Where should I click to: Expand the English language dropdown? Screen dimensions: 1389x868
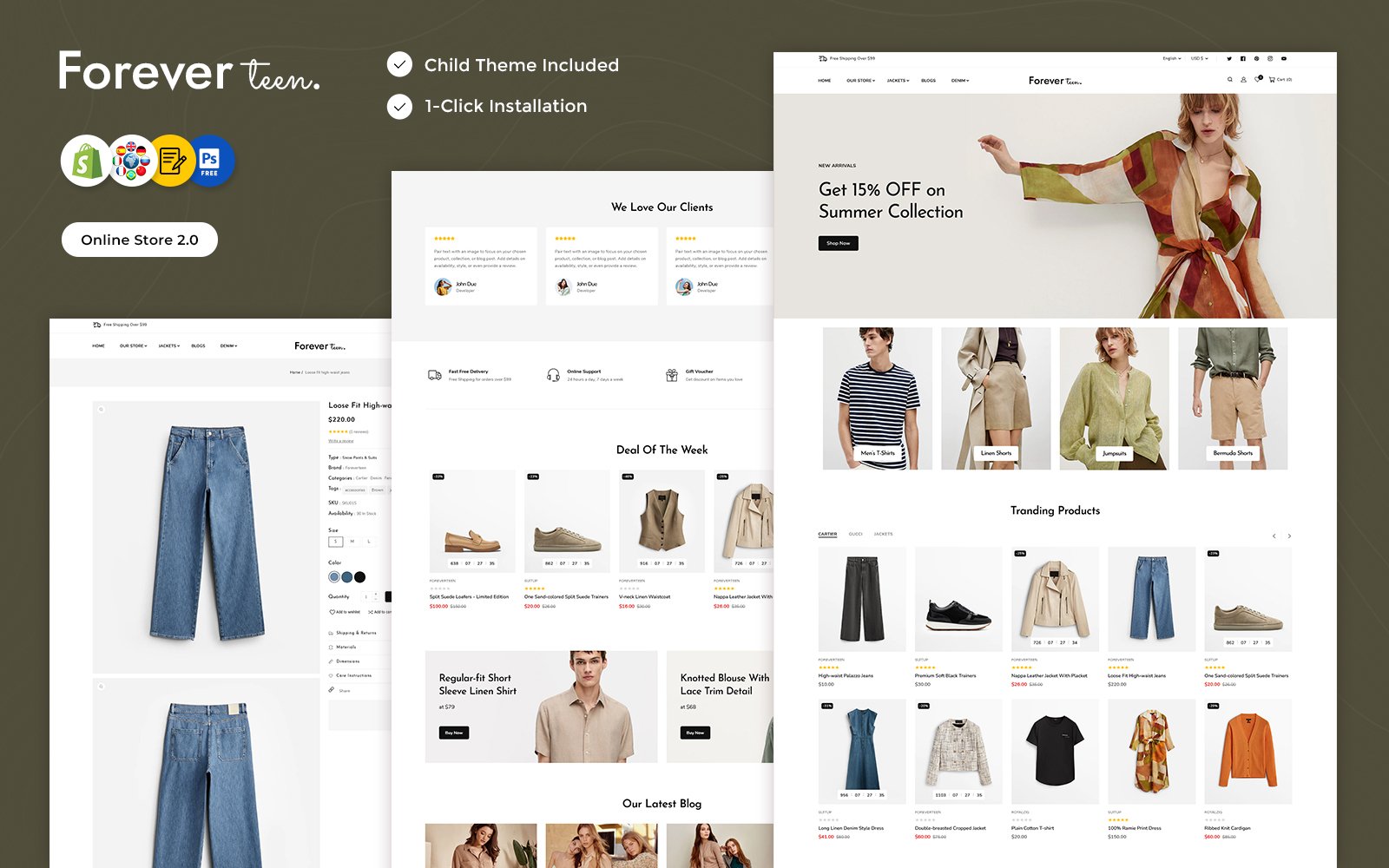coord(1171,59)
